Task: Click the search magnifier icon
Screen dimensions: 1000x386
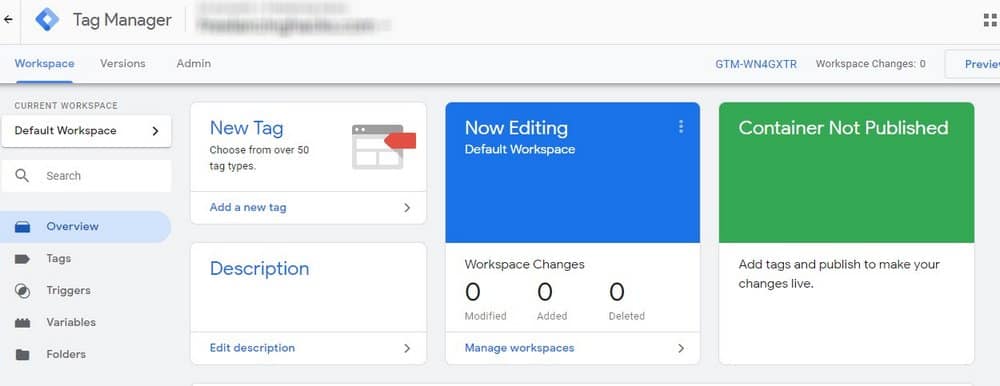Action: [x=22, y=175]
